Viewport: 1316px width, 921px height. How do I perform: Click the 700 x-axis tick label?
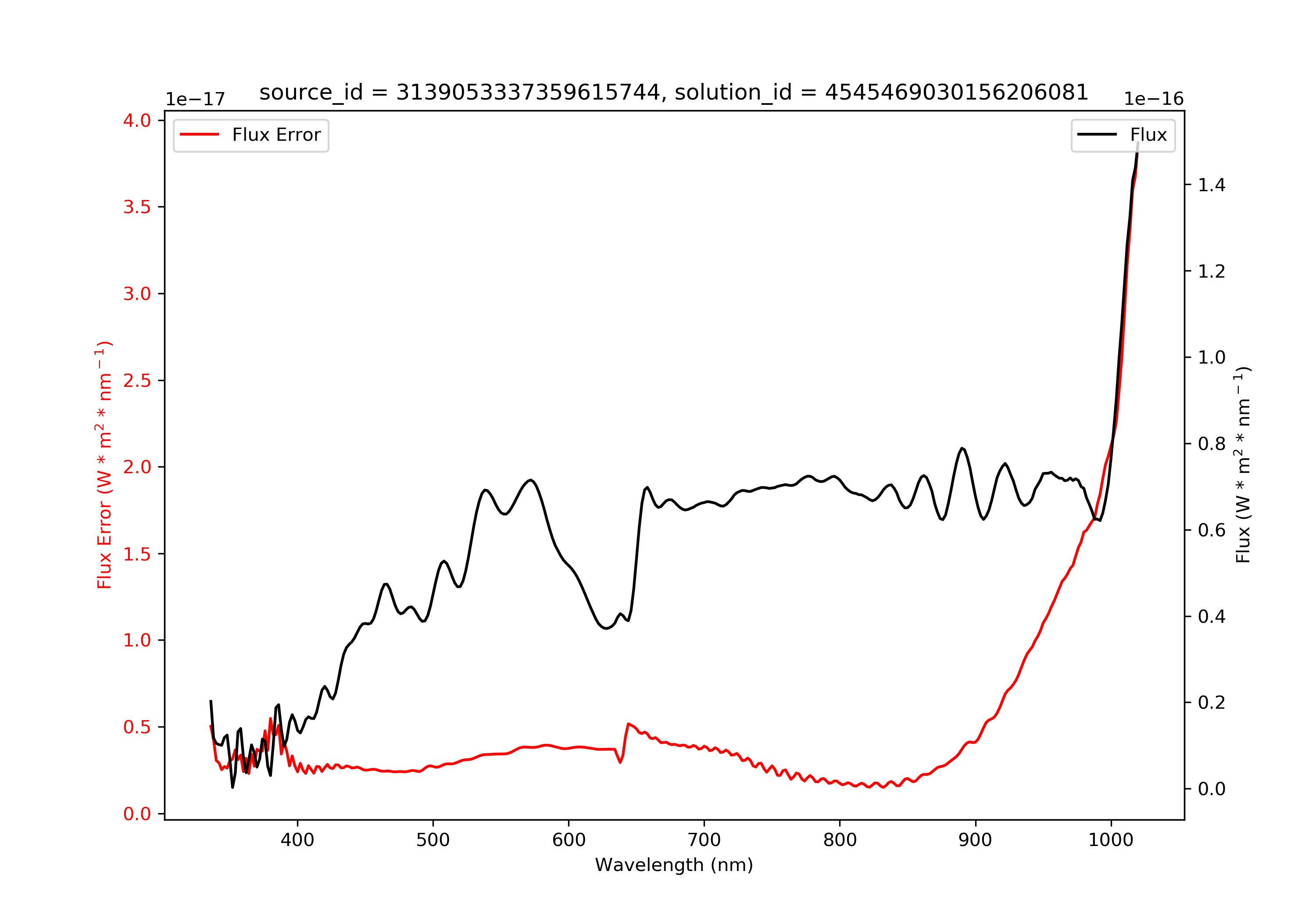coord(704,840)
